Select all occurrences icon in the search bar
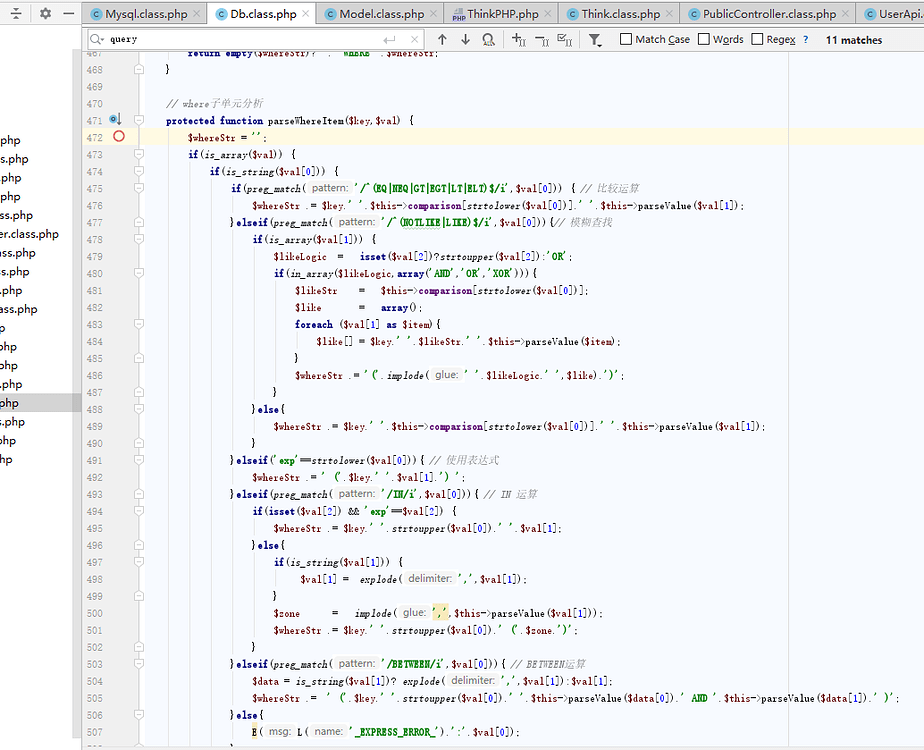Image resolution: width=924 pixels, height=750 pixels. pyautogui.click(x=565, y=39)
